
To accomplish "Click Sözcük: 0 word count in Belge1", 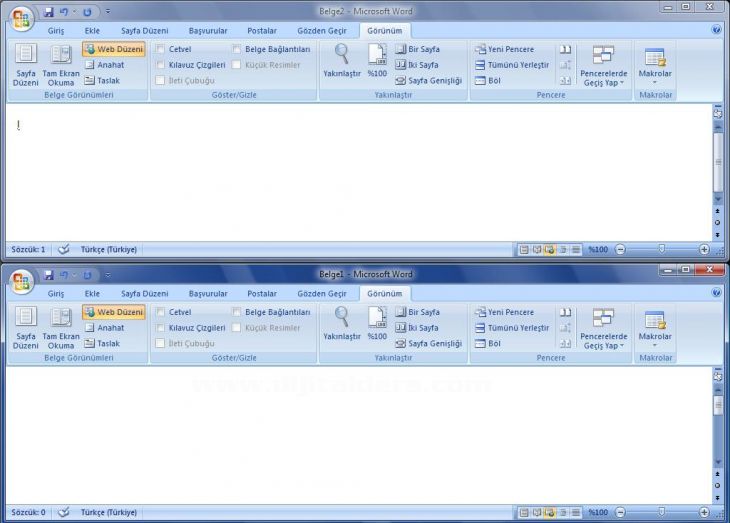I will [28, 512].
